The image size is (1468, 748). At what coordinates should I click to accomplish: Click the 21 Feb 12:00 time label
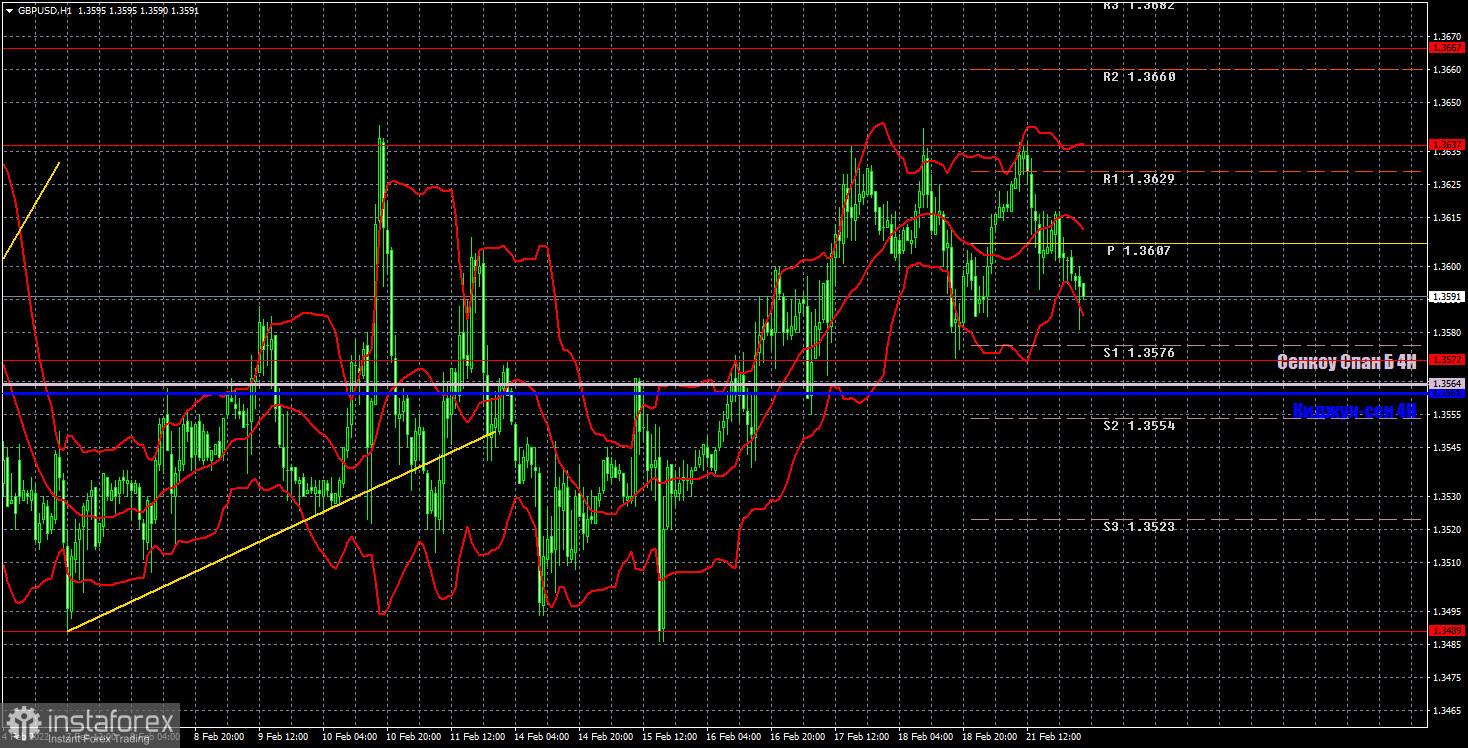[x=1056, y=738]
